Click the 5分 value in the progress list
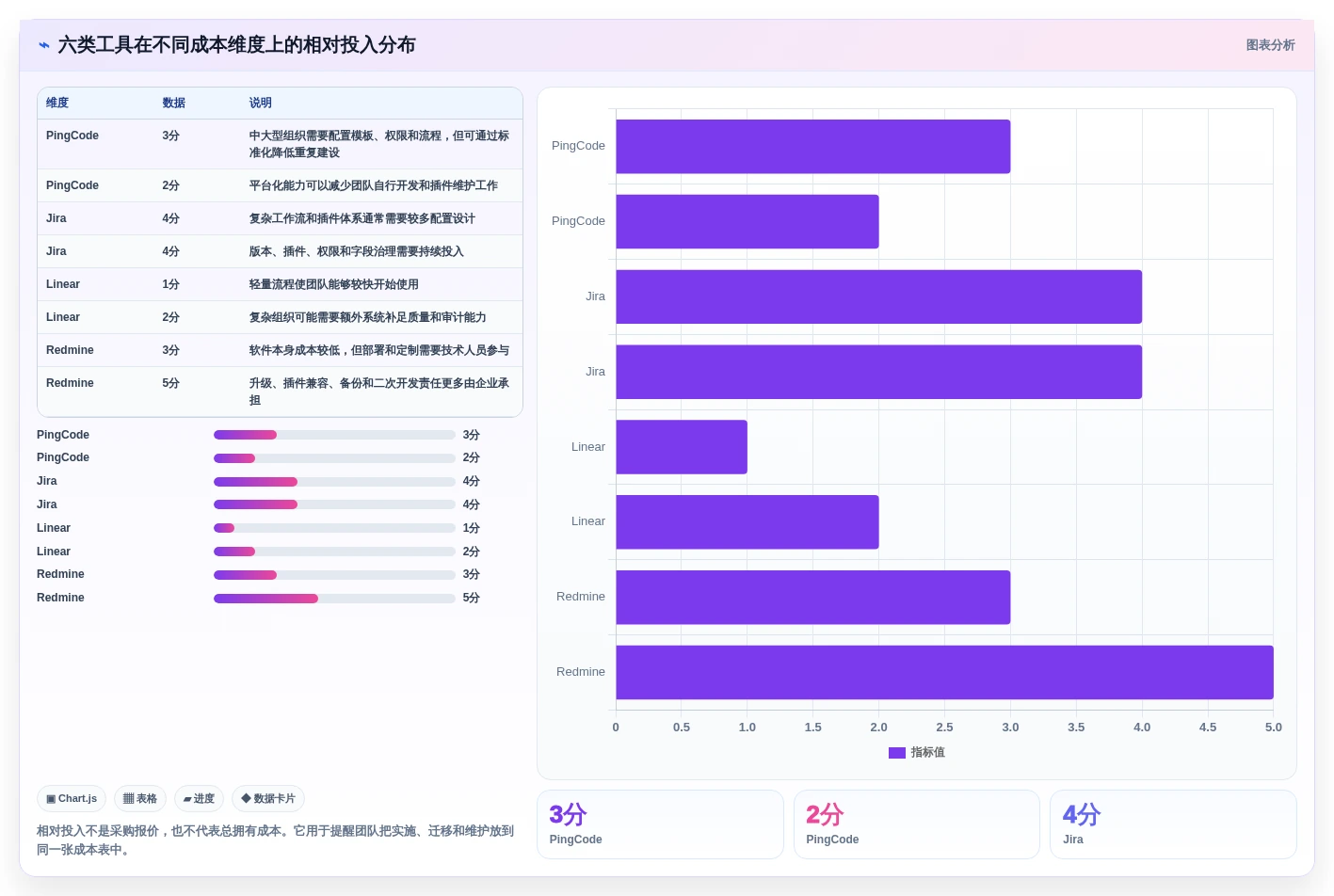1334x896 pixels. (472, 599)
